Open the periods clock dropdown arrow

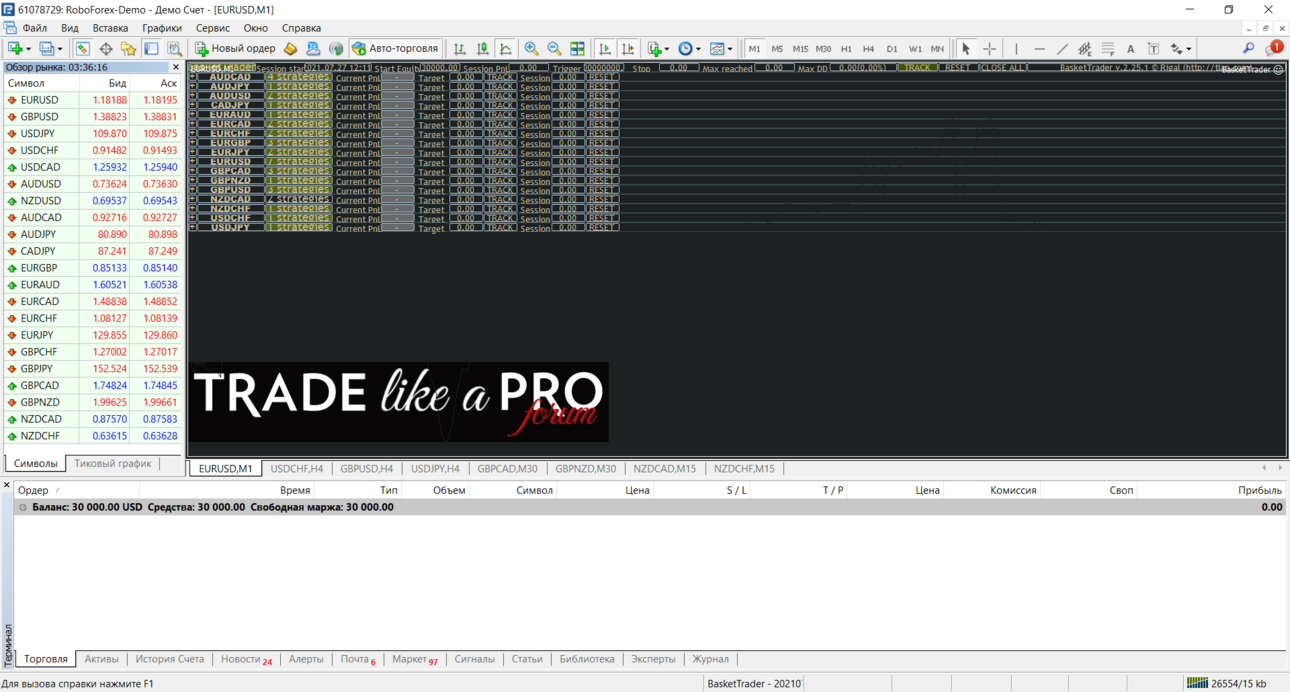pos(698,48)
